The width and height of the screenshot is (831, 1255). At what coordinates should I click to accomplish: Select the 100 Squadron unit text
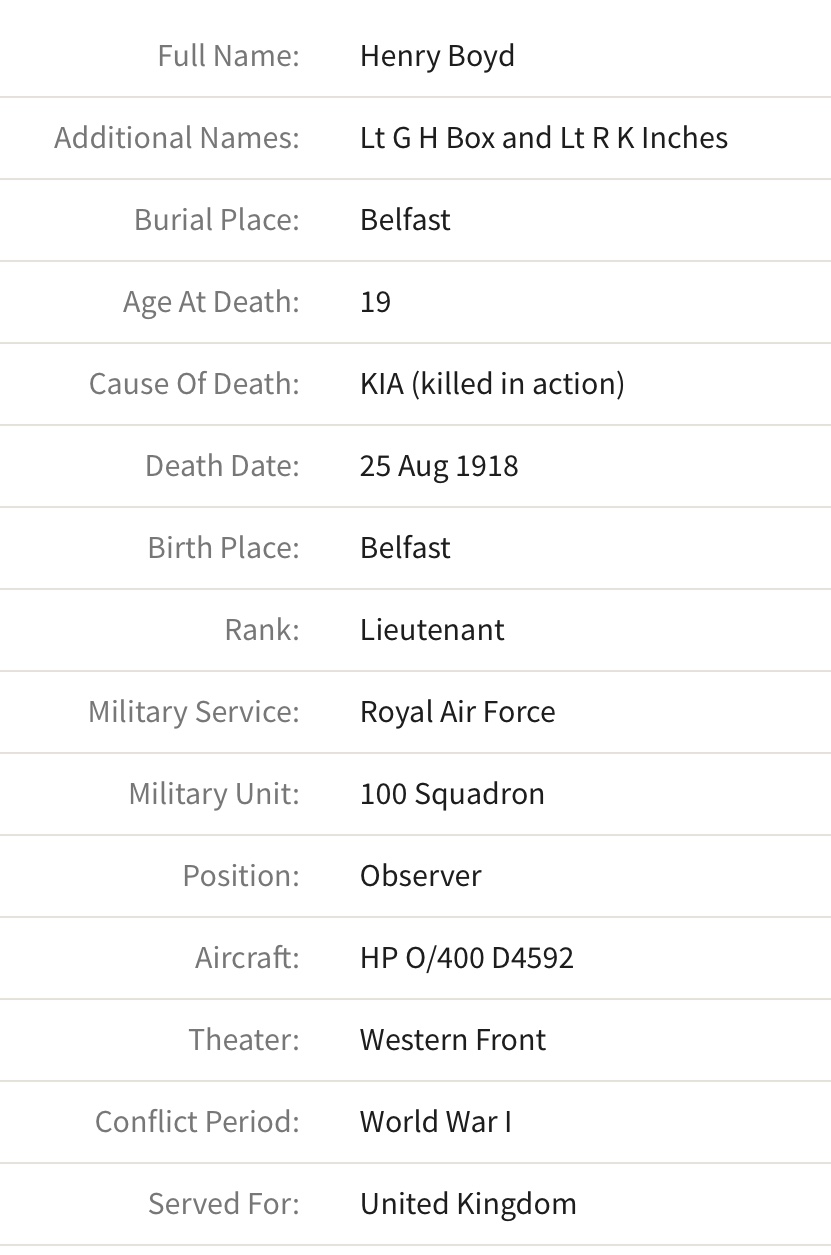pos(452,794)
